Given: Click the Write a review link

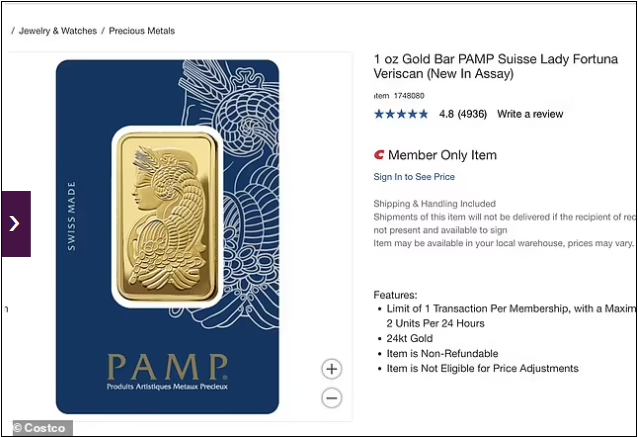Looking at the screenshot, I should (530, 114).
